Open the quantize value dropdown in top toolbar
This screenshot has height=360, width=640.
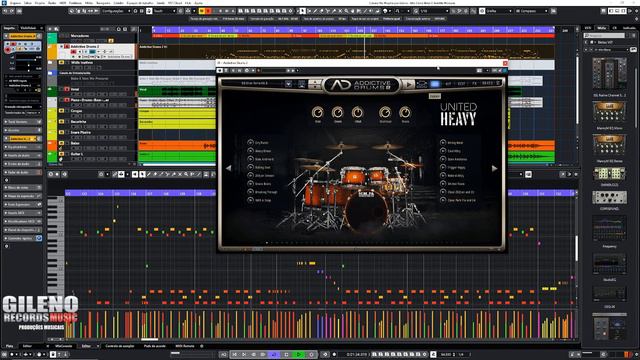point(434,11)
